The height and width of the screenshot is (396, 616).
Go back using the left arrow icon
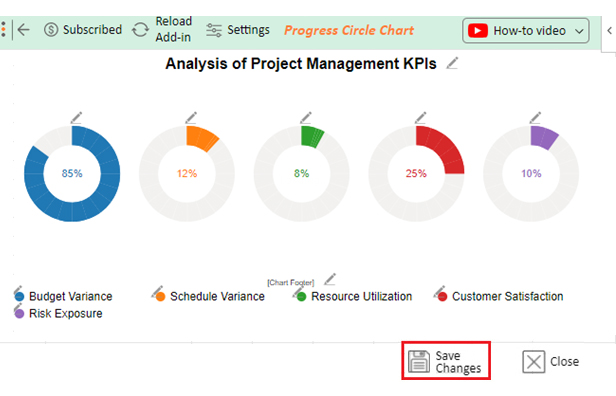click(x=24, y=30)
